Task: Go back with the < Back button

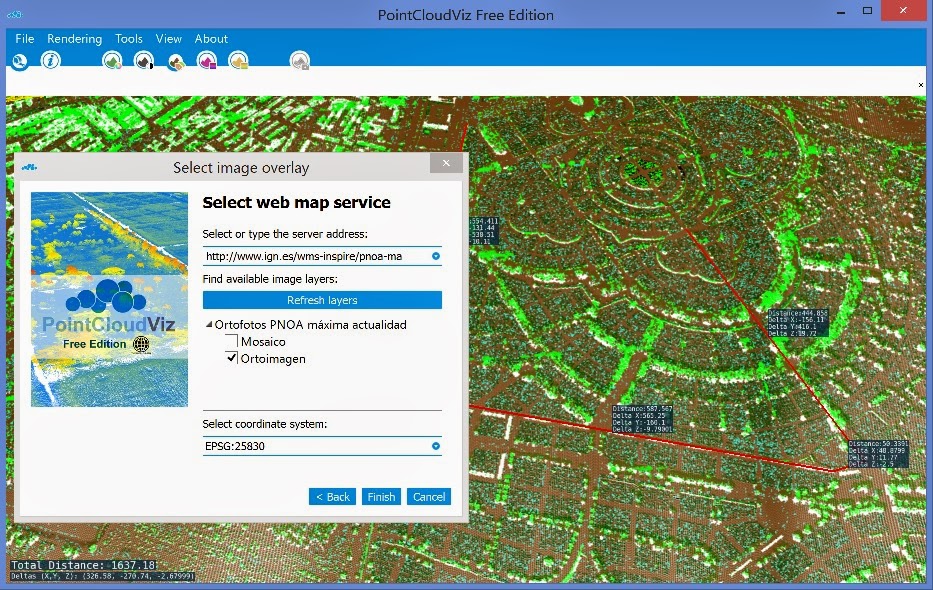Action: pos(333,497)
